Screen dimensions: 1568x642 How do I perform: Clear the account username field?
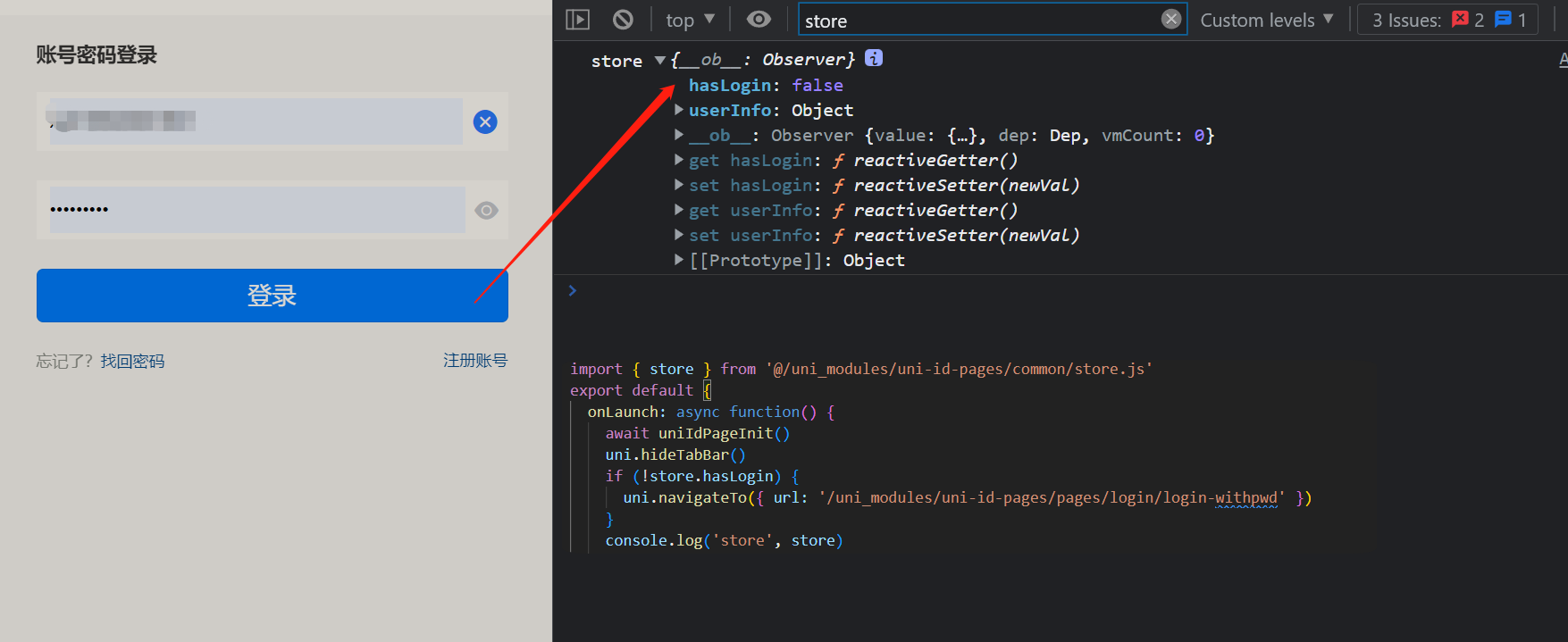click(485, 121)
